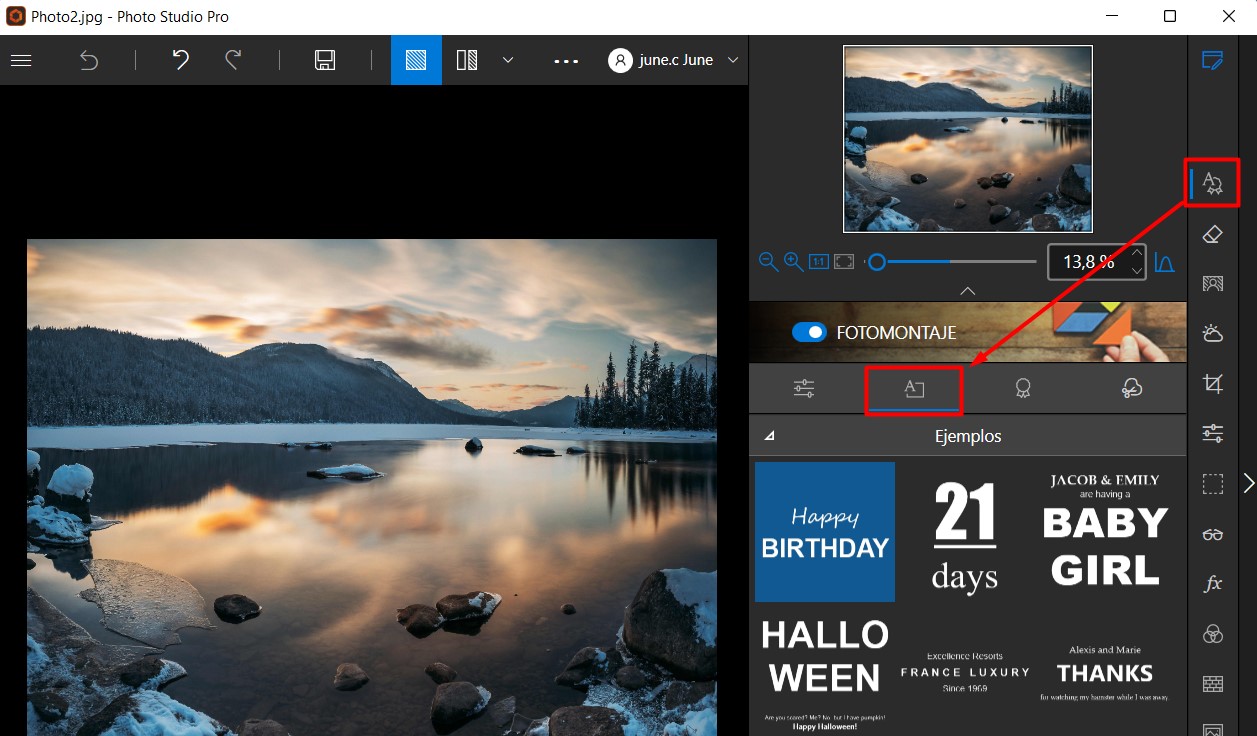1257x736 pixels.
Task: Open the cloud downloads tab
Action: click(1132, 389)
